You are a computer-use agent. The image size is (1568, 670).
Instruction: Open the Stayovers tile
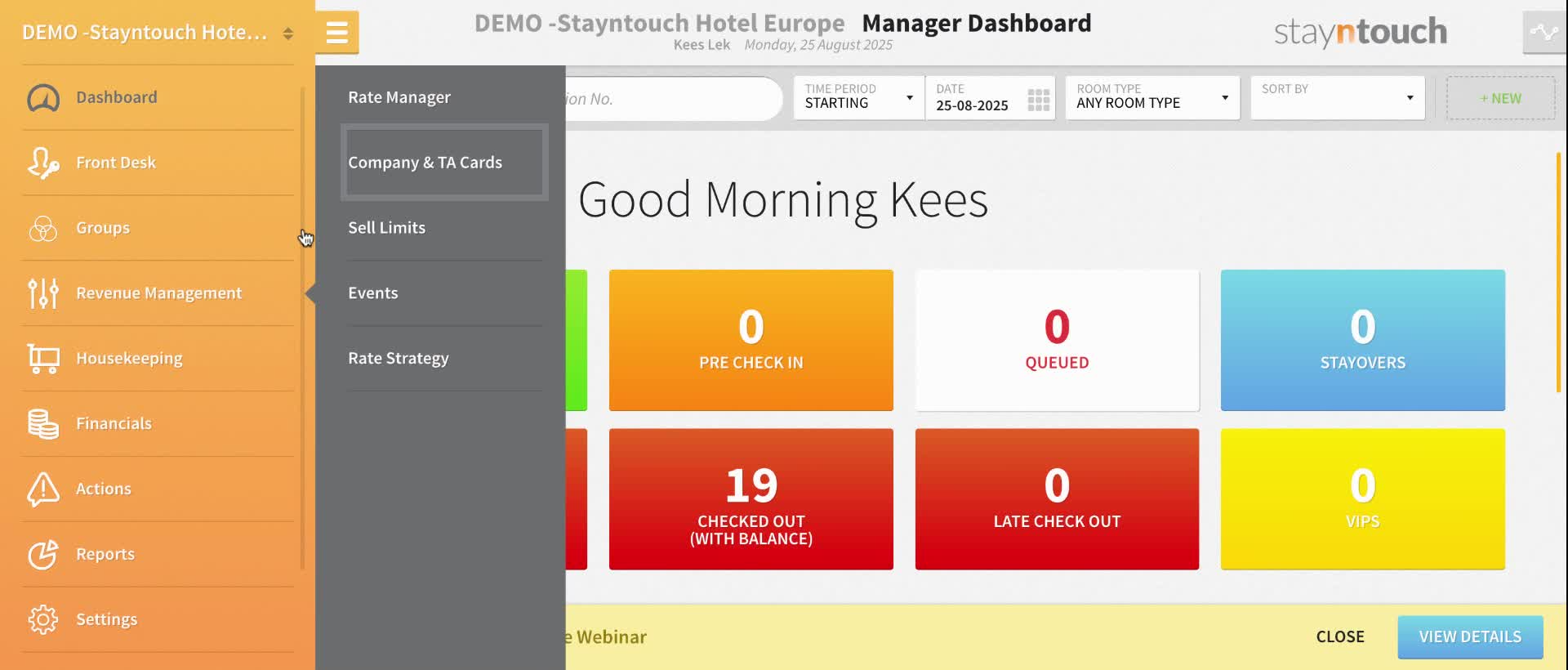1363,340
